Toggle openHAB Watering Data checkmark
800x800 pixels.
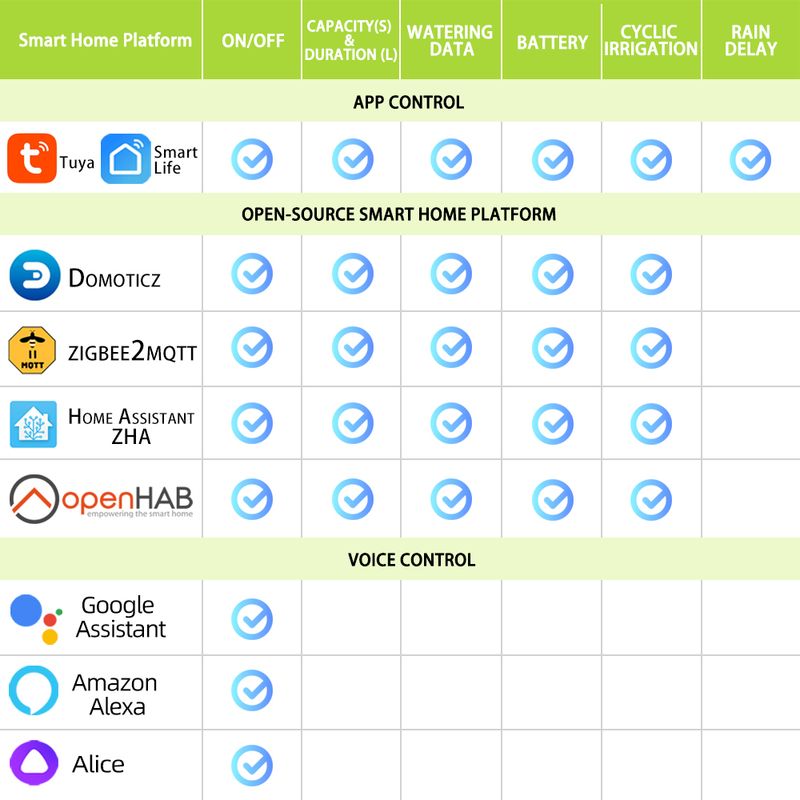451,498
